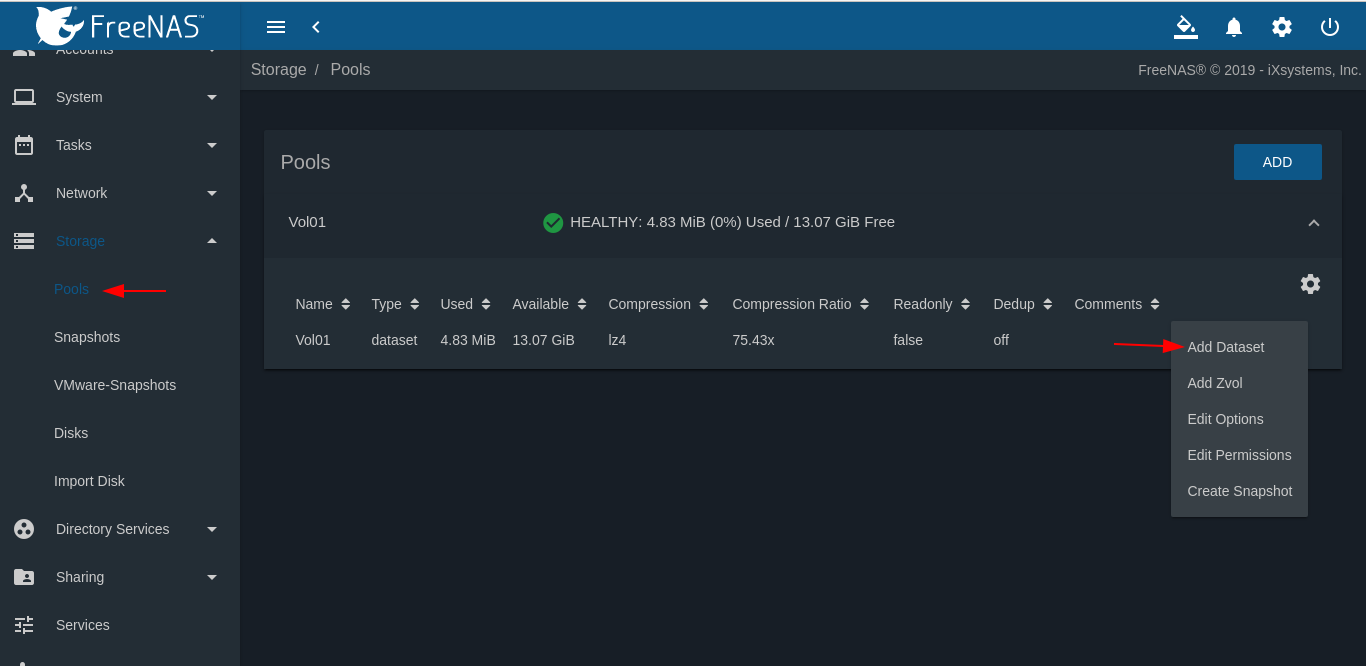Click the FreeNAS shark logo
This screenshot has height=666, width=1366.
click(x=60, y=25)
